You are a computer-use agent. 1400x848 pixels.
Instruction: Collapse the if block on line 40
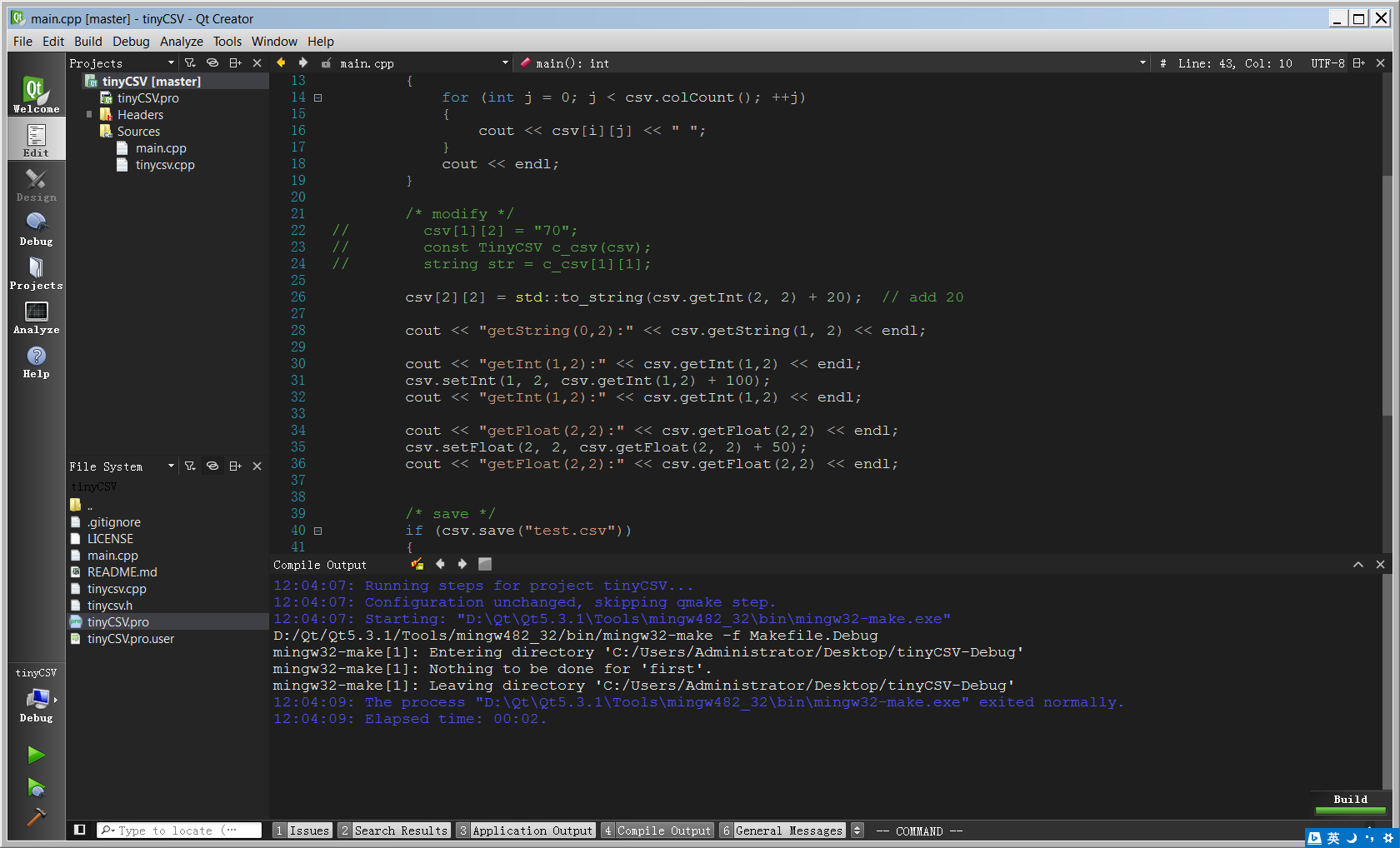pyautogui.click(x=317, y=531)
